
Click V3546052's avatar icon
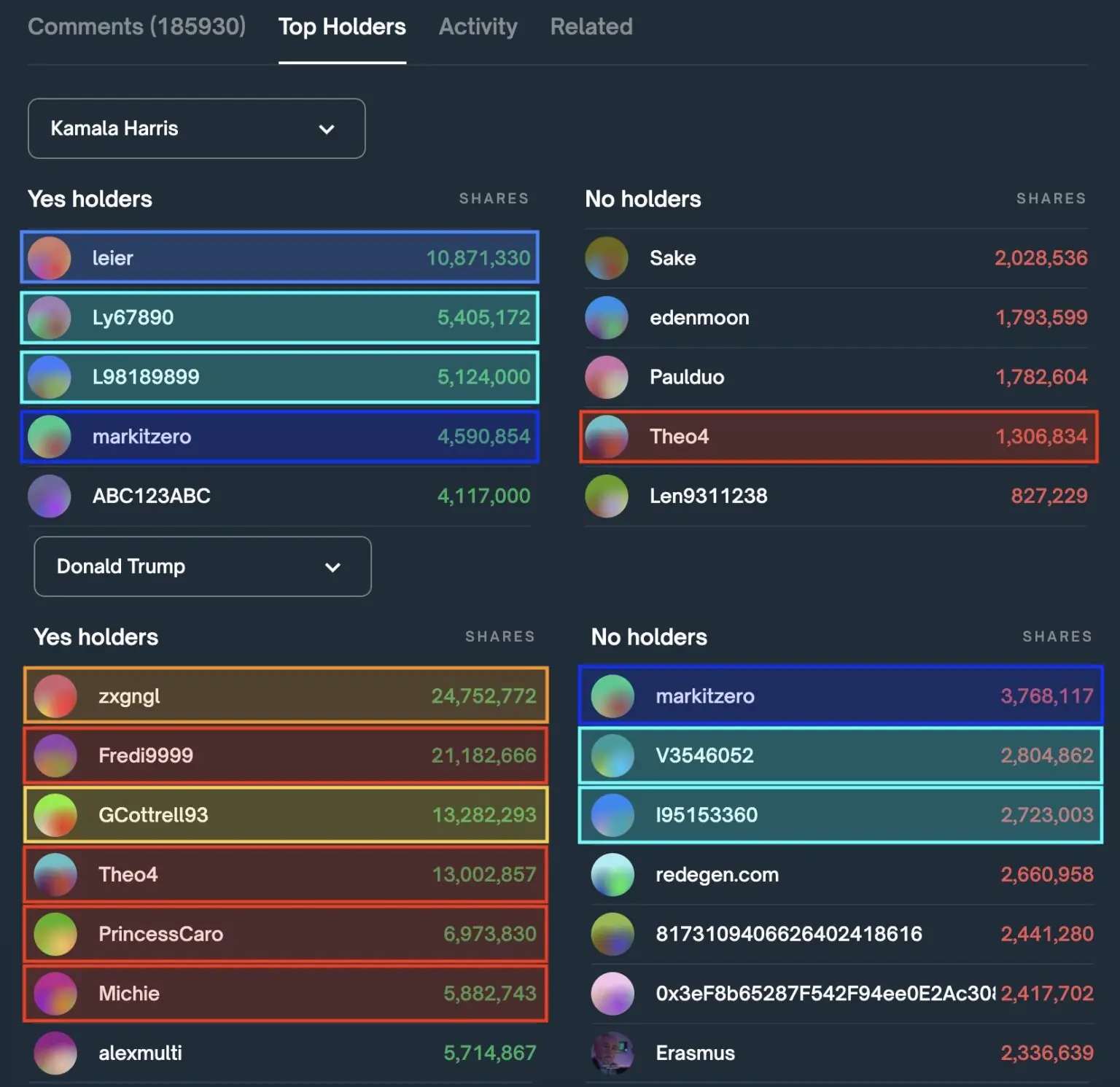coord(612,755)
